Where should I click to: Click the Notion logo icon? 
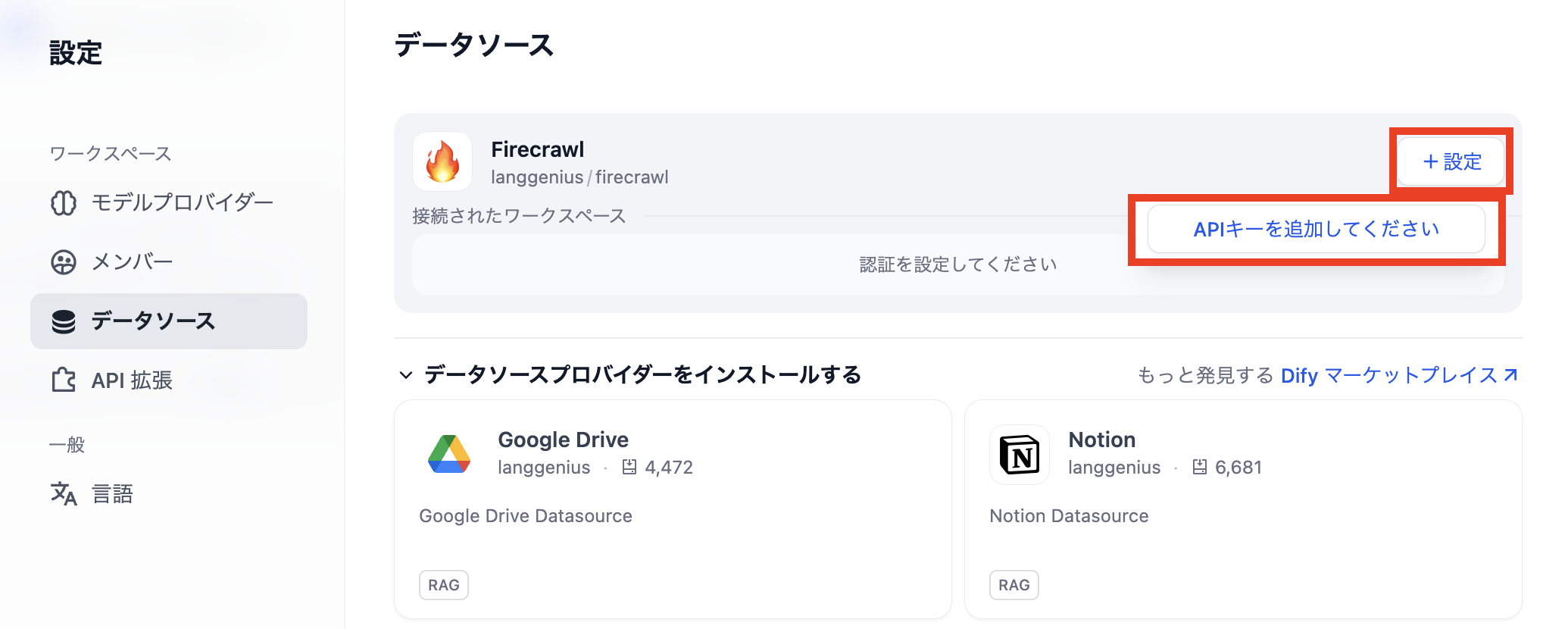pyautogui.click(x=1019, y=455)
